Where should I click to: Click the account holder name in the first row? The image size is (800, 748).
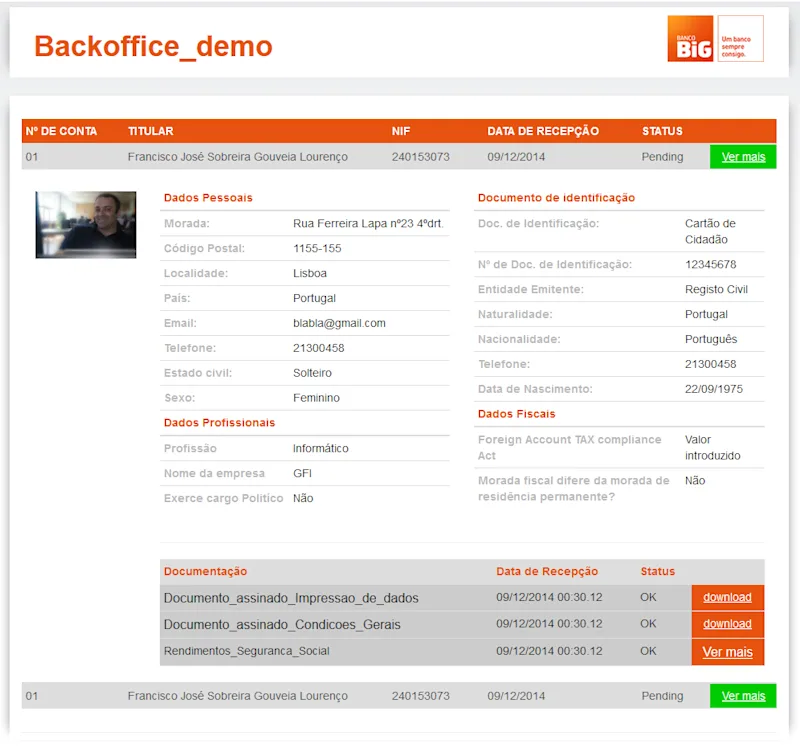pos(238,157)
